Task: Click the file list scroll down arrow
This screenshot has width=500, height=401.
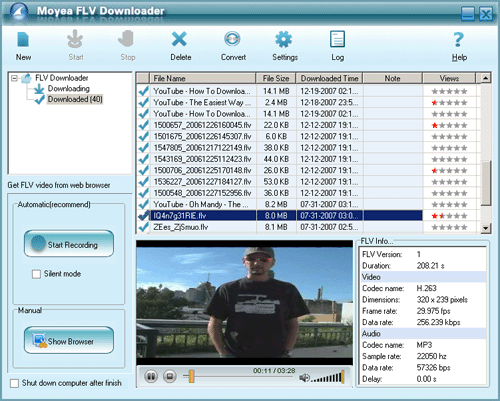Action: 486,228
